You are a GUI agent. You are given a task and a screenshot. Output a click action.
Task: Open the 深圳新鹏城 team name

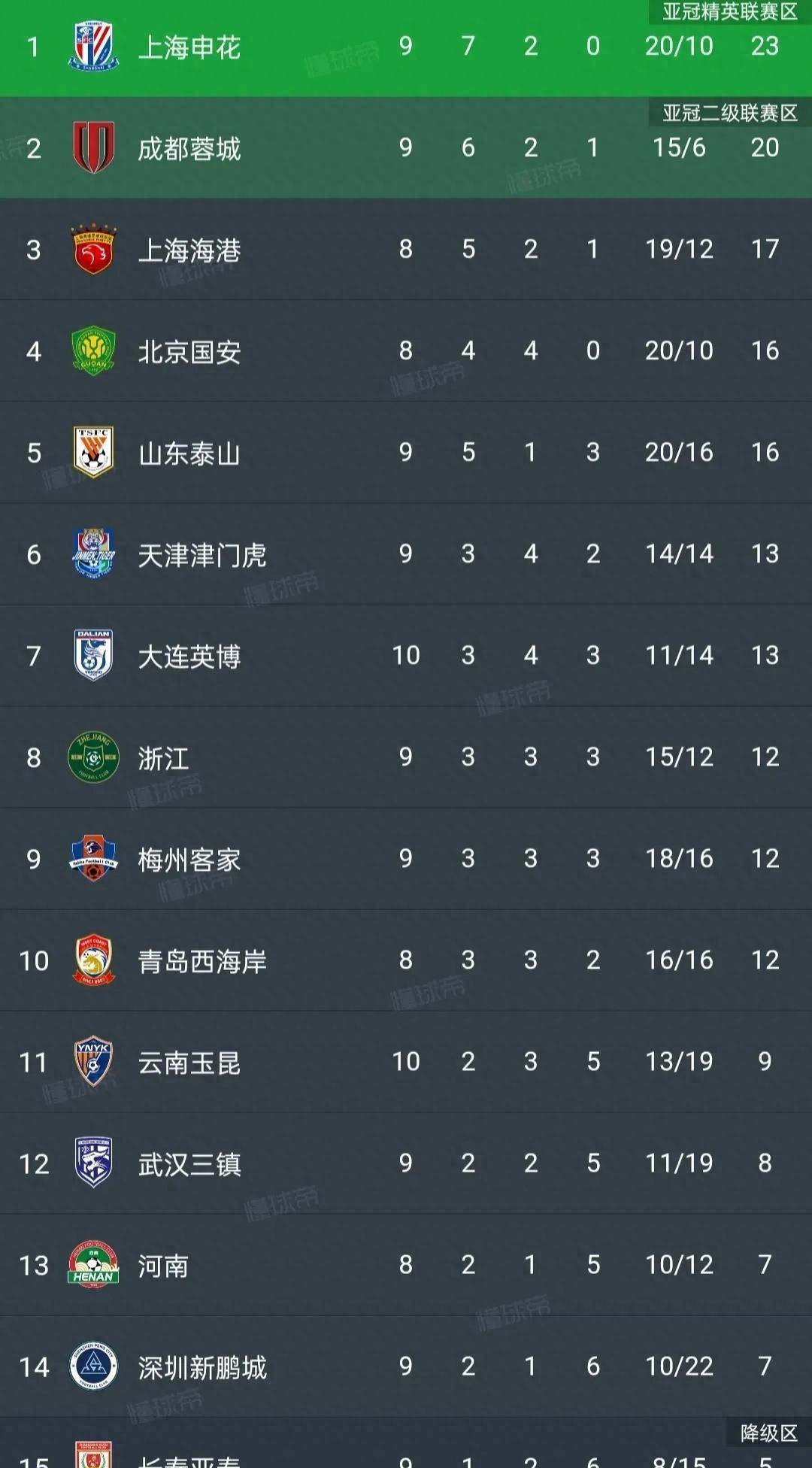(x=202, y=1367)
